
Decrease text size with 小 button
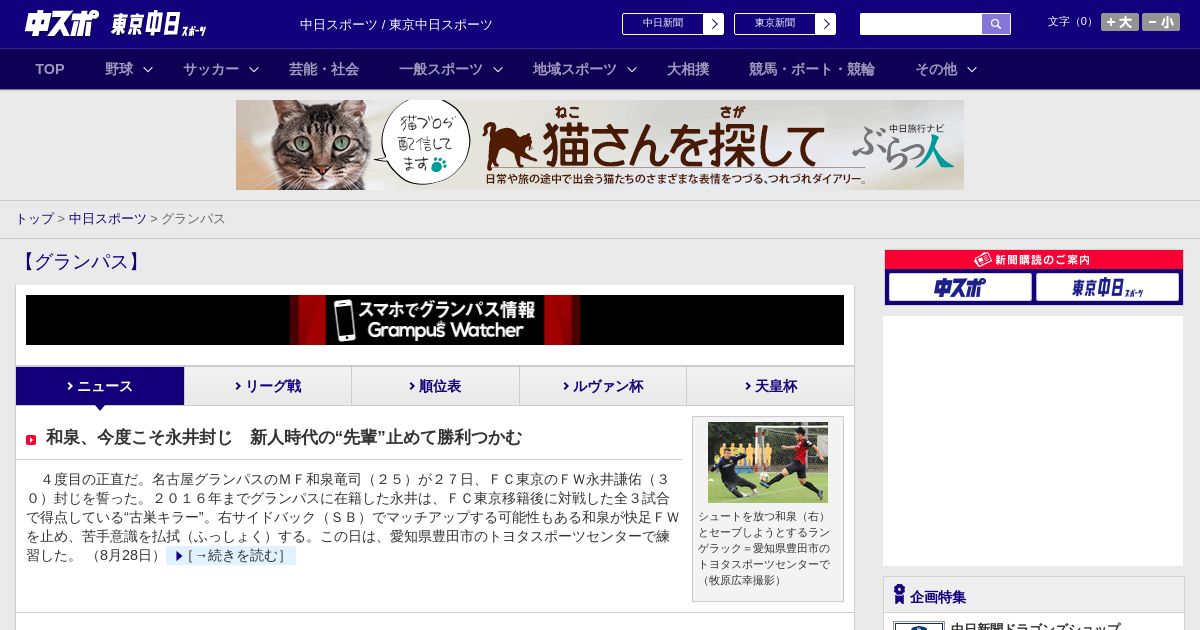click(x=1161, y=22)
